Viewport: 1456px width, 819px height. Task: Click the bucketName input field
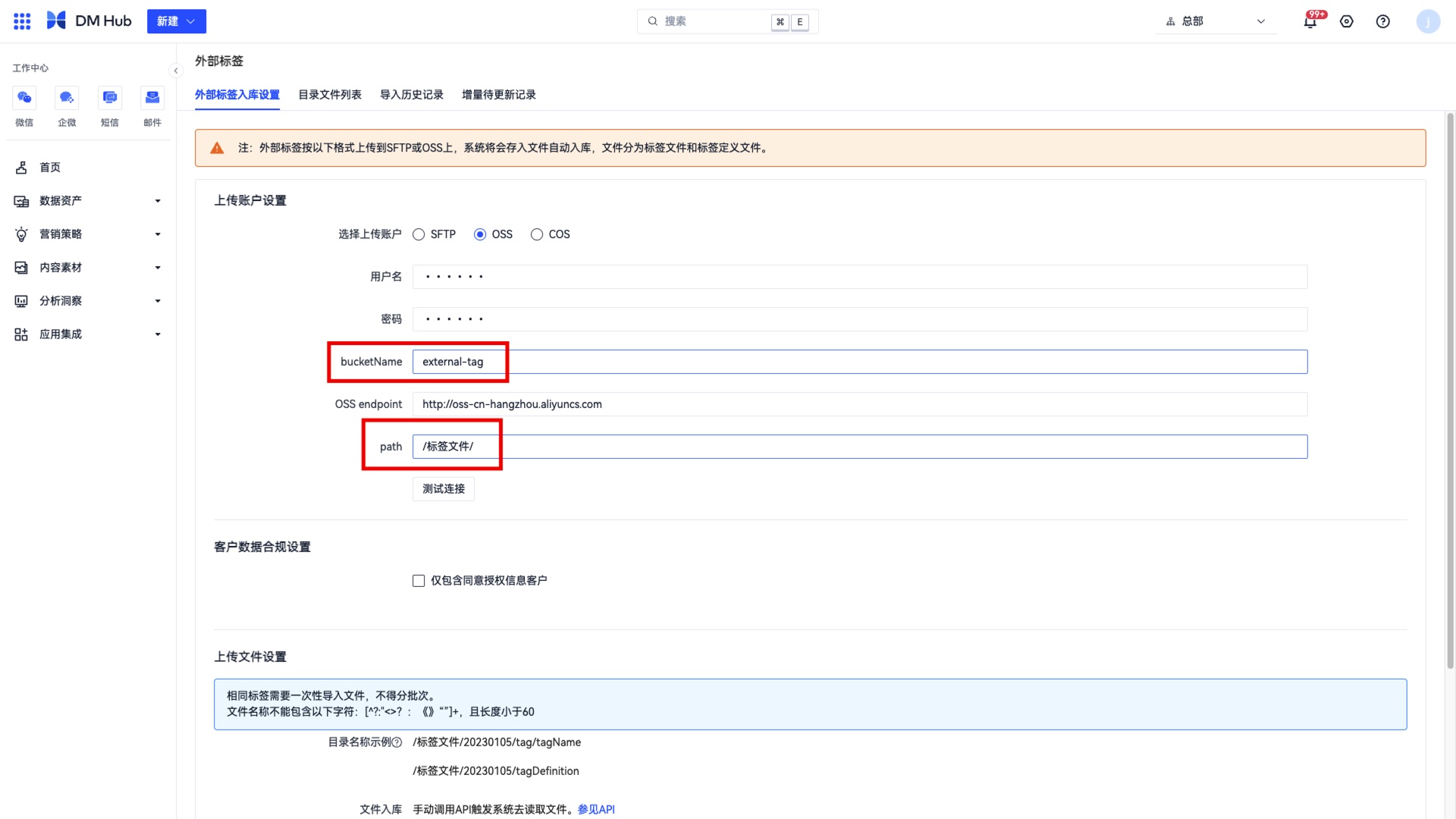(x=860, y=362)
